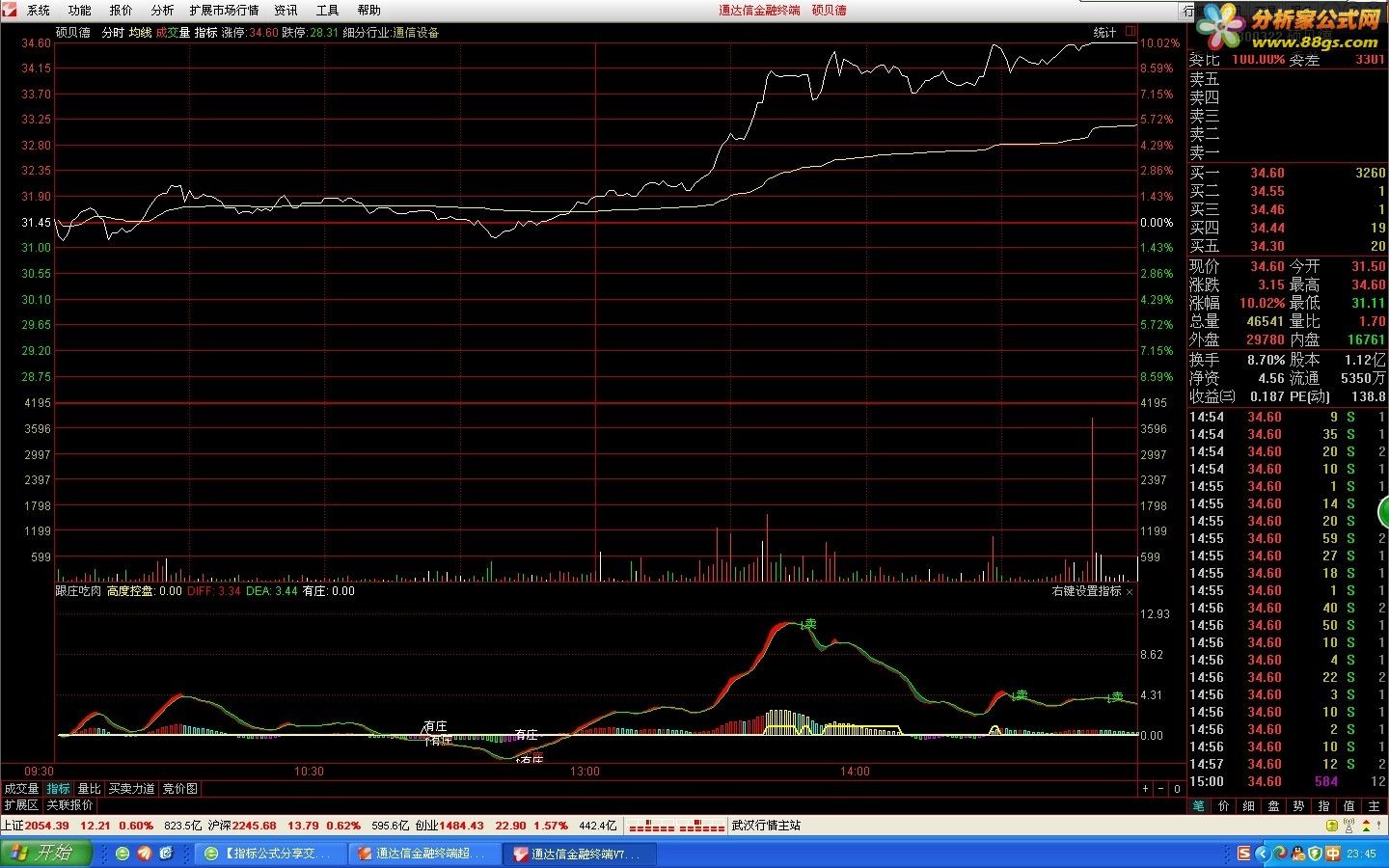Open the 扩展市场行情 menu
This screenshot has height=868, width=1389.
click(x=224, y=11)
